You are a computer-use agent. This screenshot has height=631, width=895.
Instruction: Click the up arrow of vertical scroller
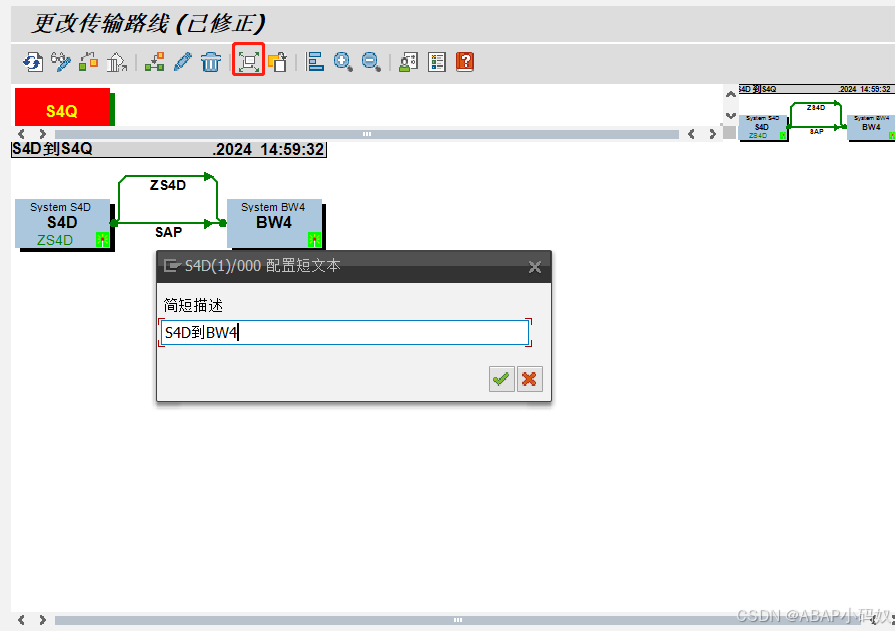click(x=731, y=94)
